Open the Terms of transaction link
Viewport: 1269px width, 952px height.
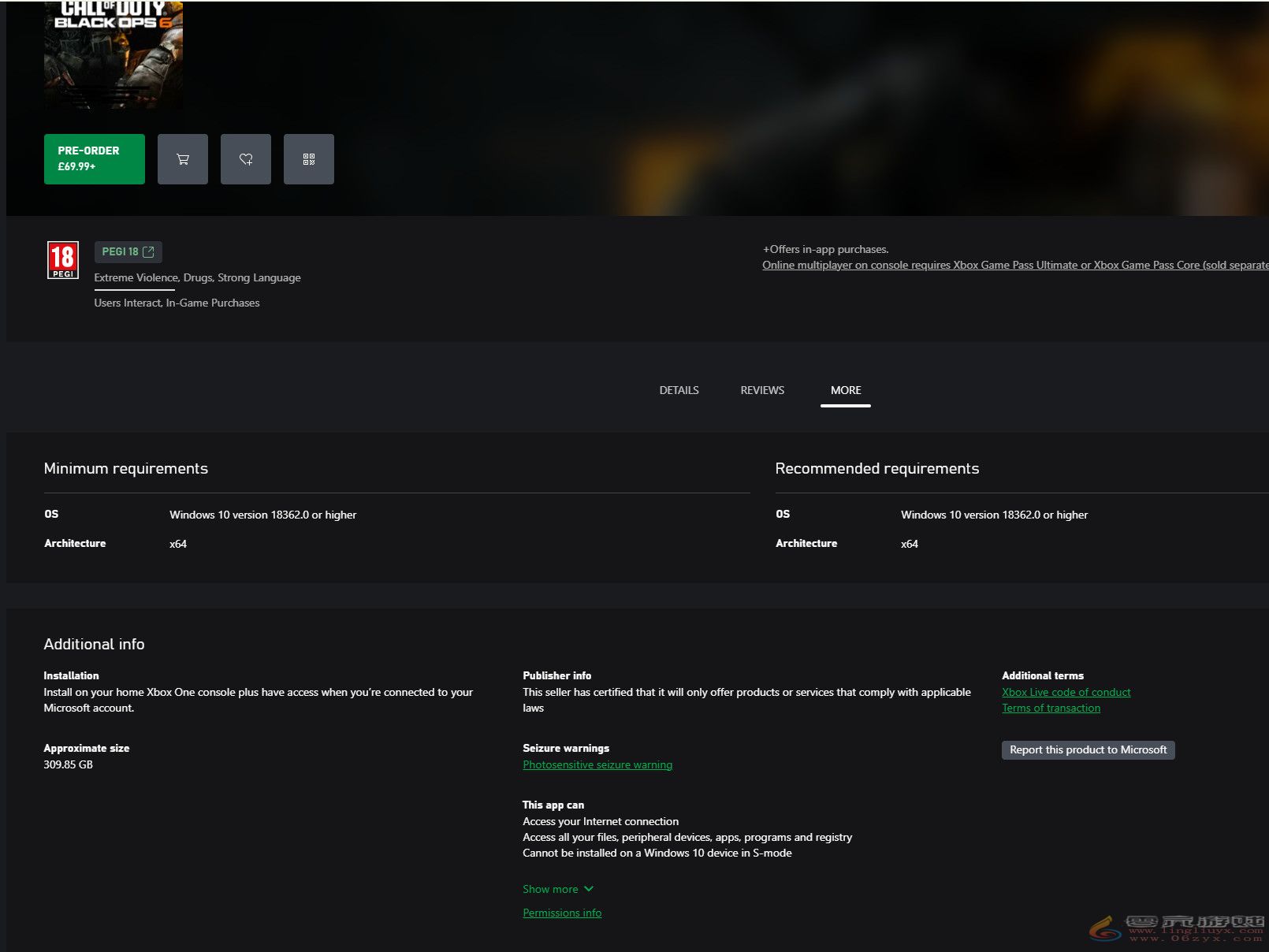pos(1051,708)
